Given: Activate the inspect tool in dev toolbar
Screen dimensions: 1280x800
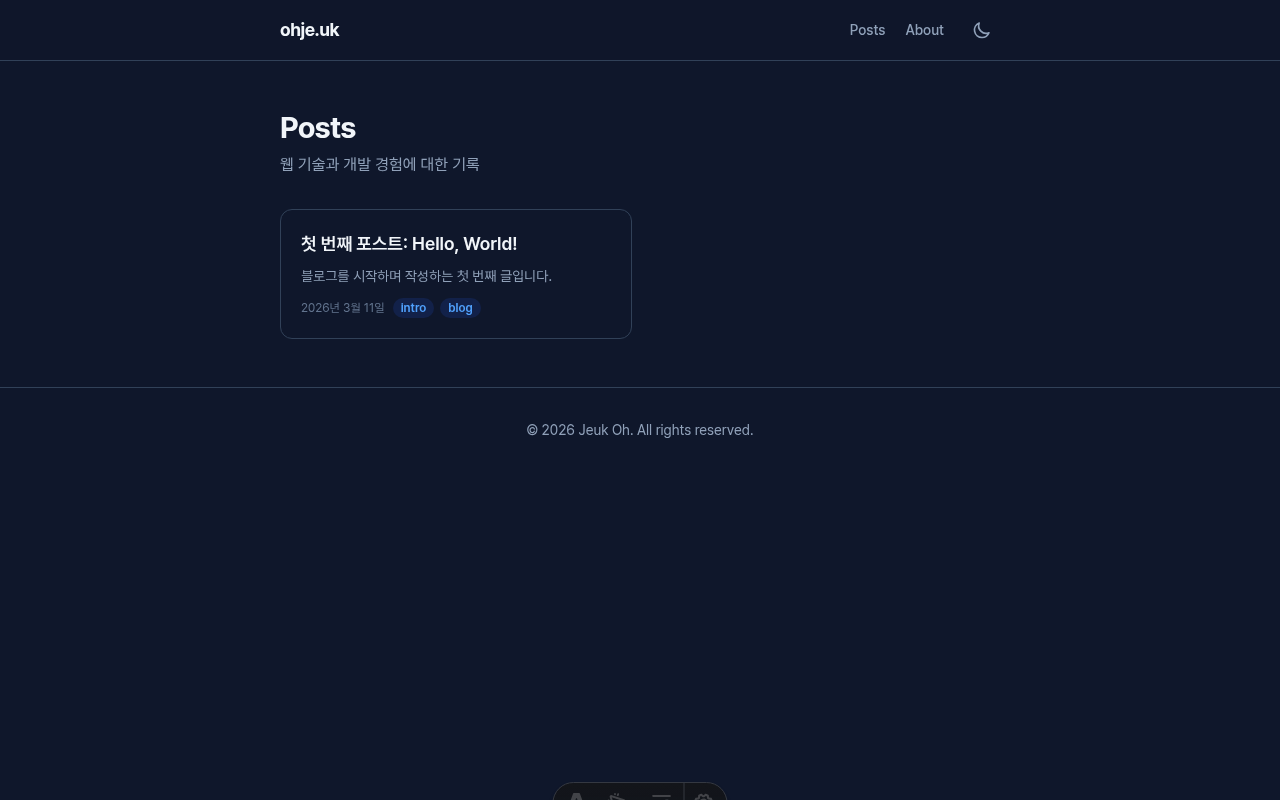Looking at the screenshot, I should point(619,796).
